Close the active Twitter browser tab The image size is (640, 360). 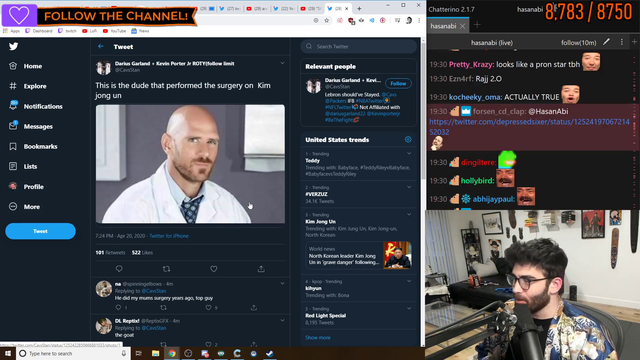tap(347, 9)
